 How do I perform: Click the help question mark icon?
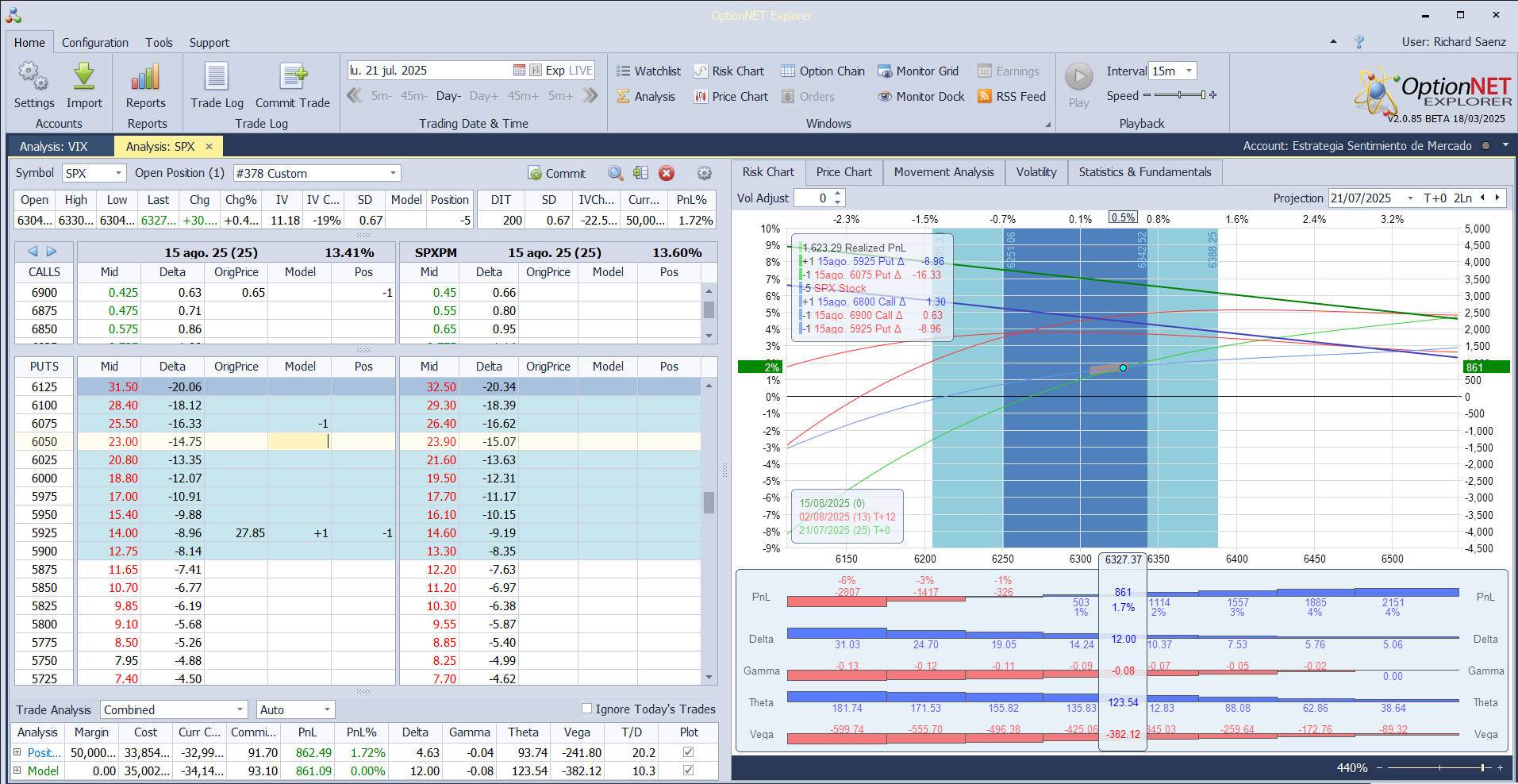[x=1359, y=41]
